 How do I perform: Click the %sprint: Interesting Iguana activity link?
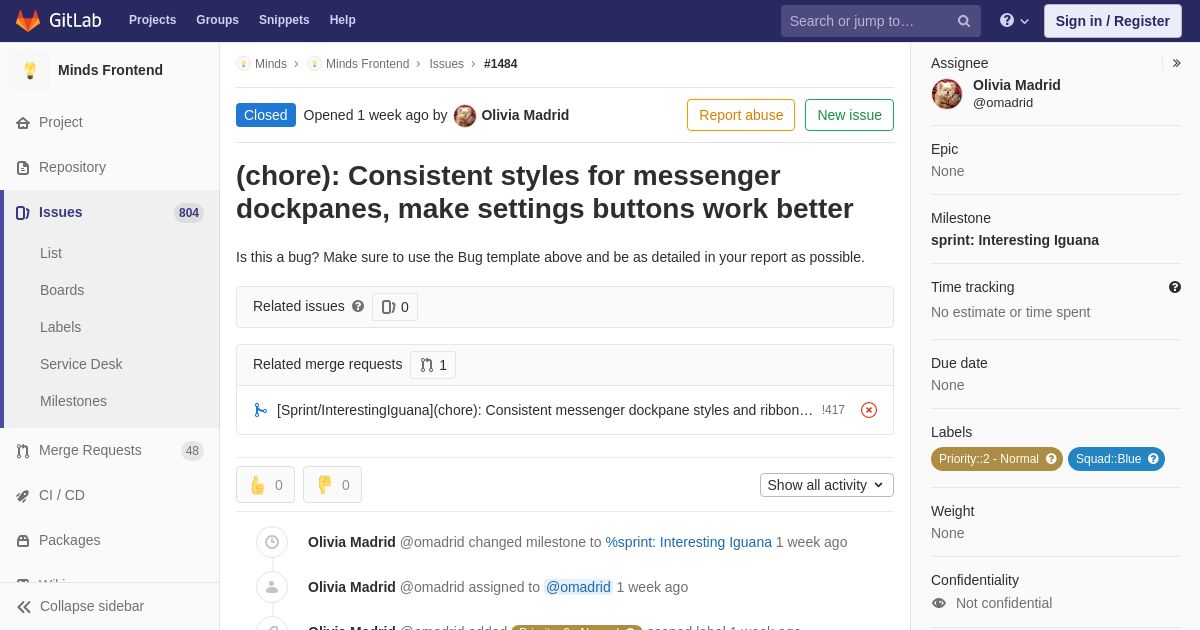pos(689,542)
